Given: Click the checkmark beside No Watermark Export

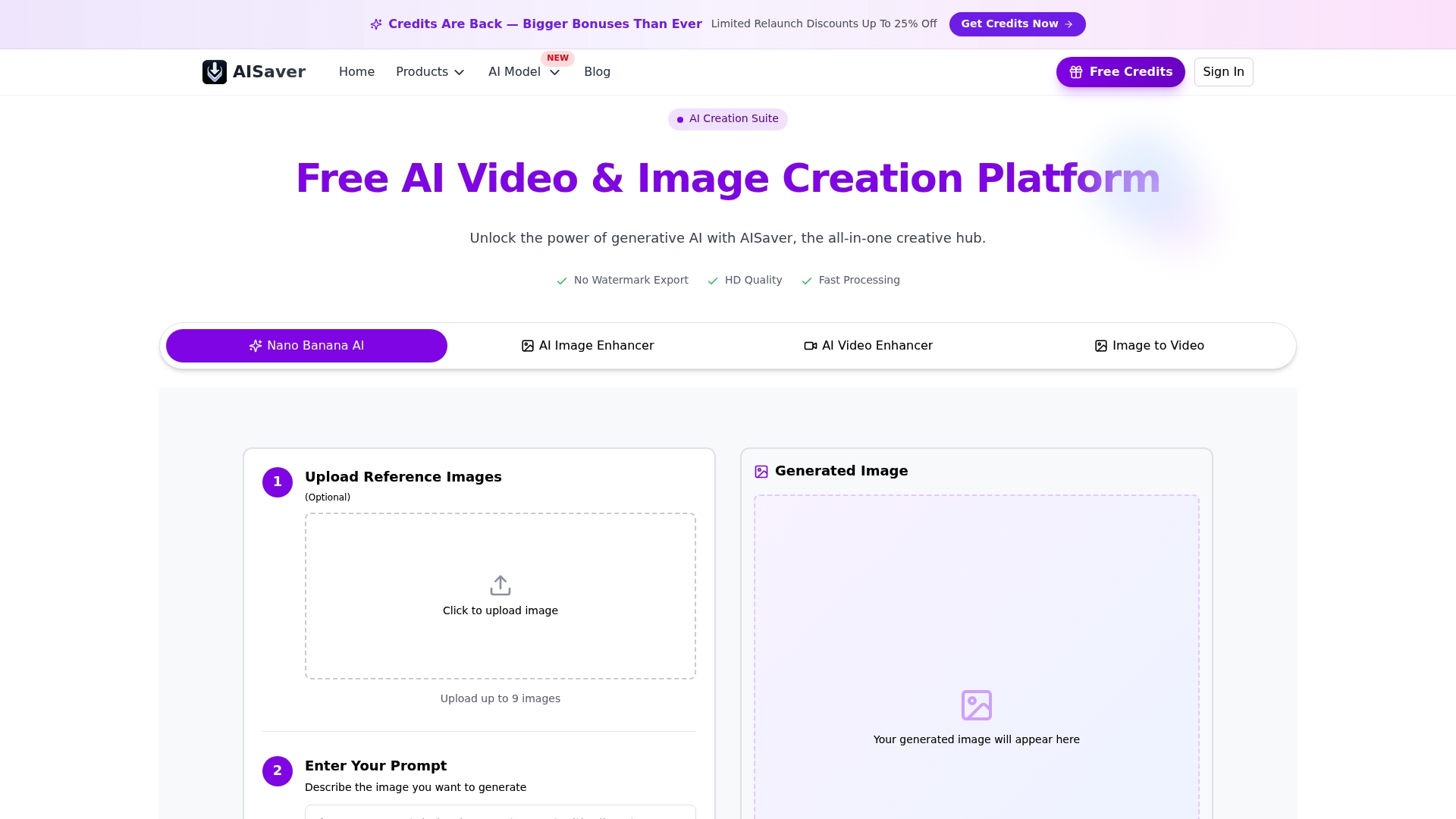Looking at the screenshot, I should [562, 281].
